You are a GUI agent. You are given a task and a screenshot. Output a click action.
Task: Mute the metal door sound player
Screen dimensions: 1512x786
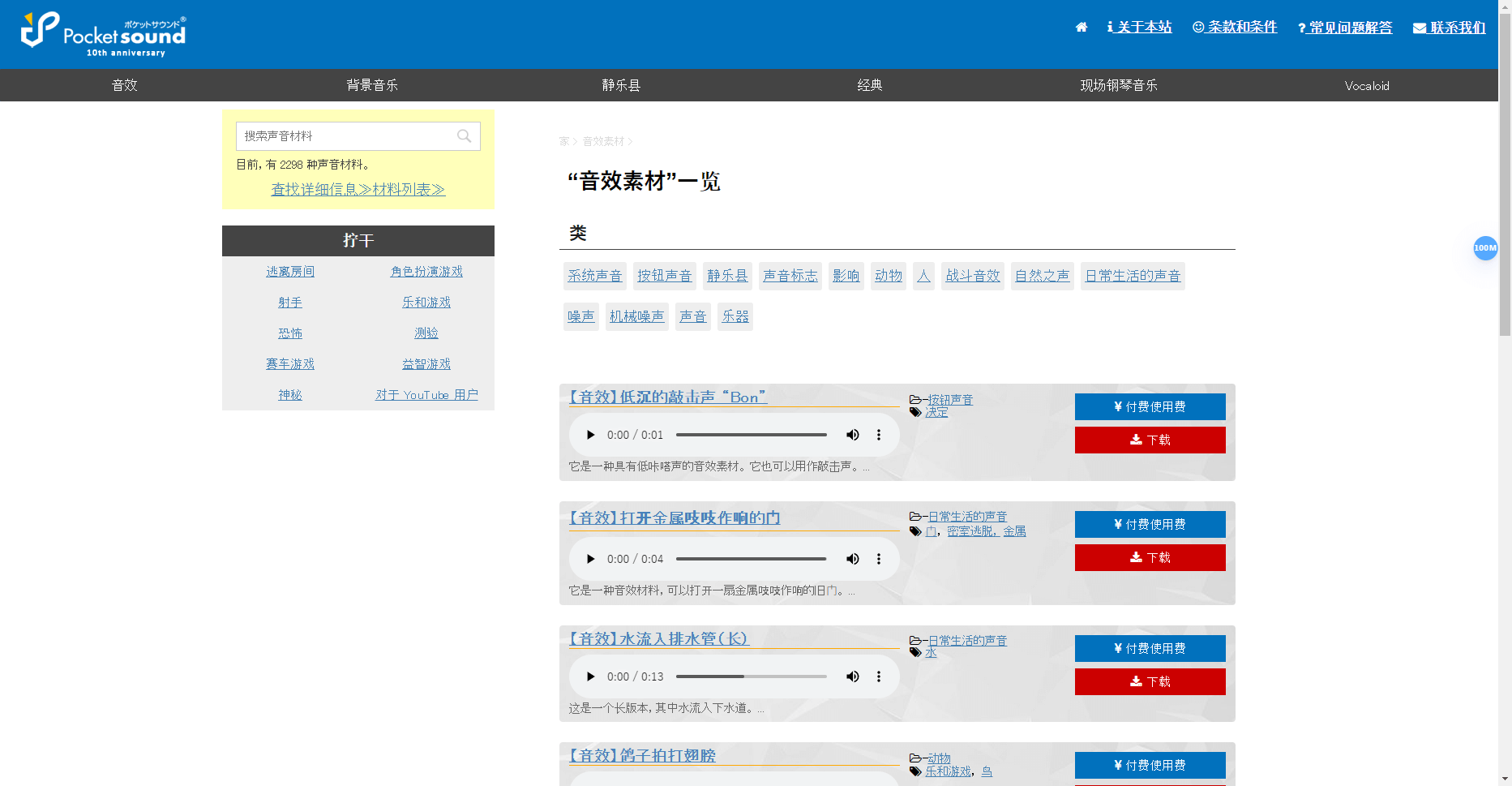click(853, 559)
